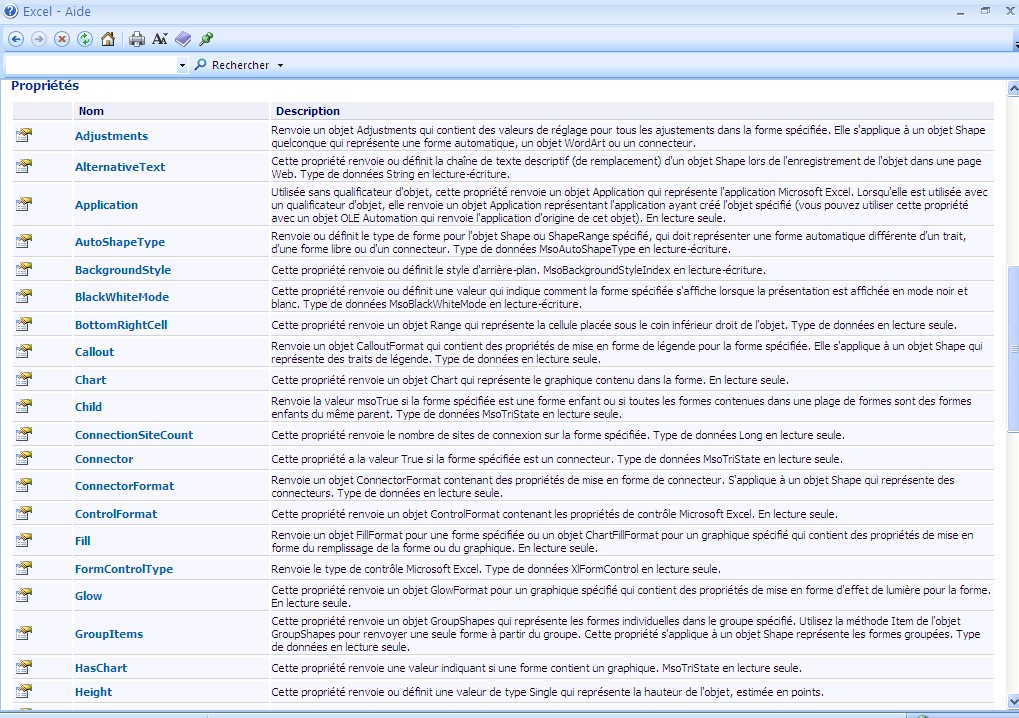Click the property icon beside AutoShapeType
Screen dimensions: 1019x718
[24, 241]
